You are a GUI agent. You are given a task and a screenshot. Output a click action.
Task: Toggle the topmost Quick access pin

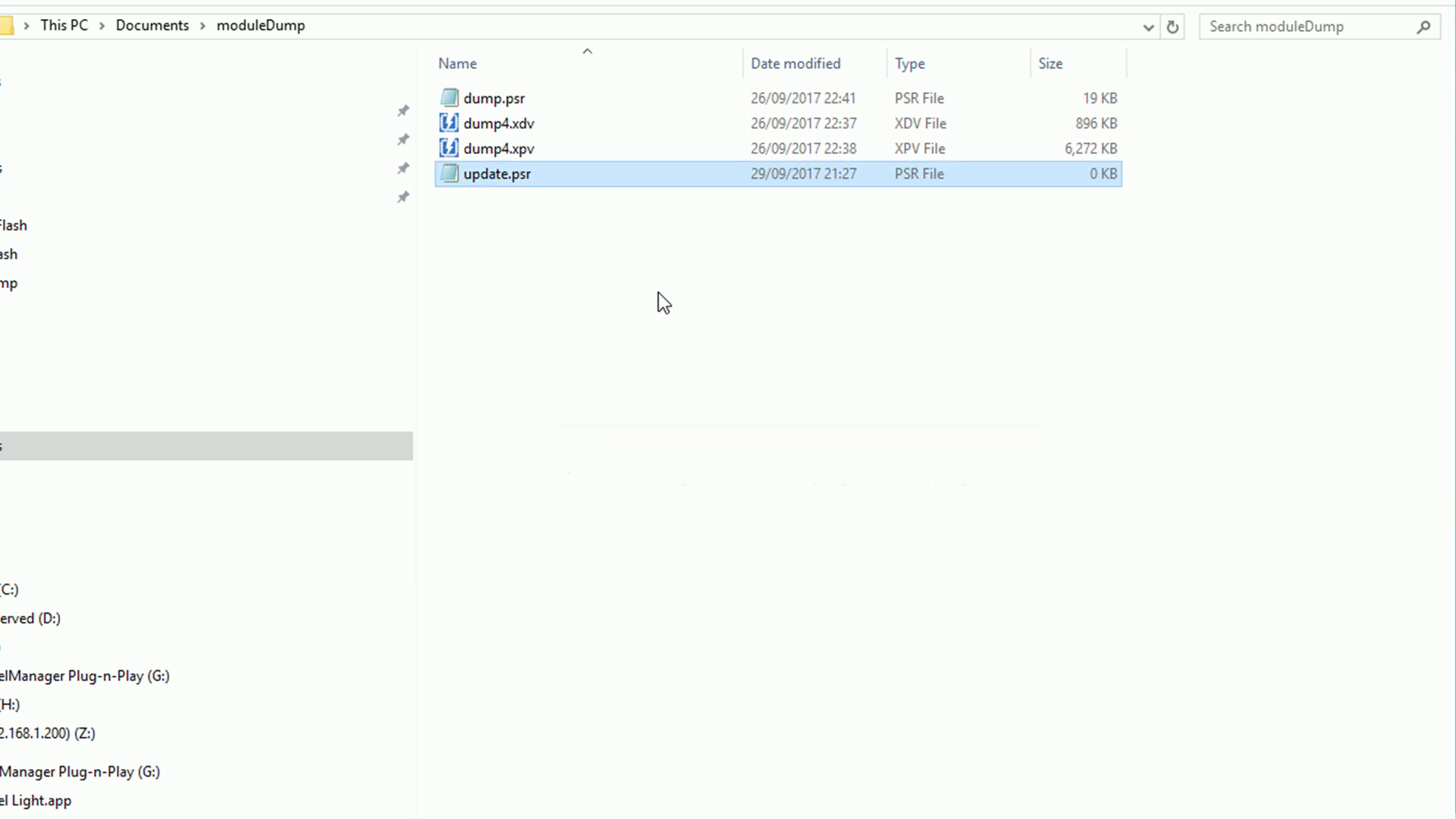click(x=403, y=111)
